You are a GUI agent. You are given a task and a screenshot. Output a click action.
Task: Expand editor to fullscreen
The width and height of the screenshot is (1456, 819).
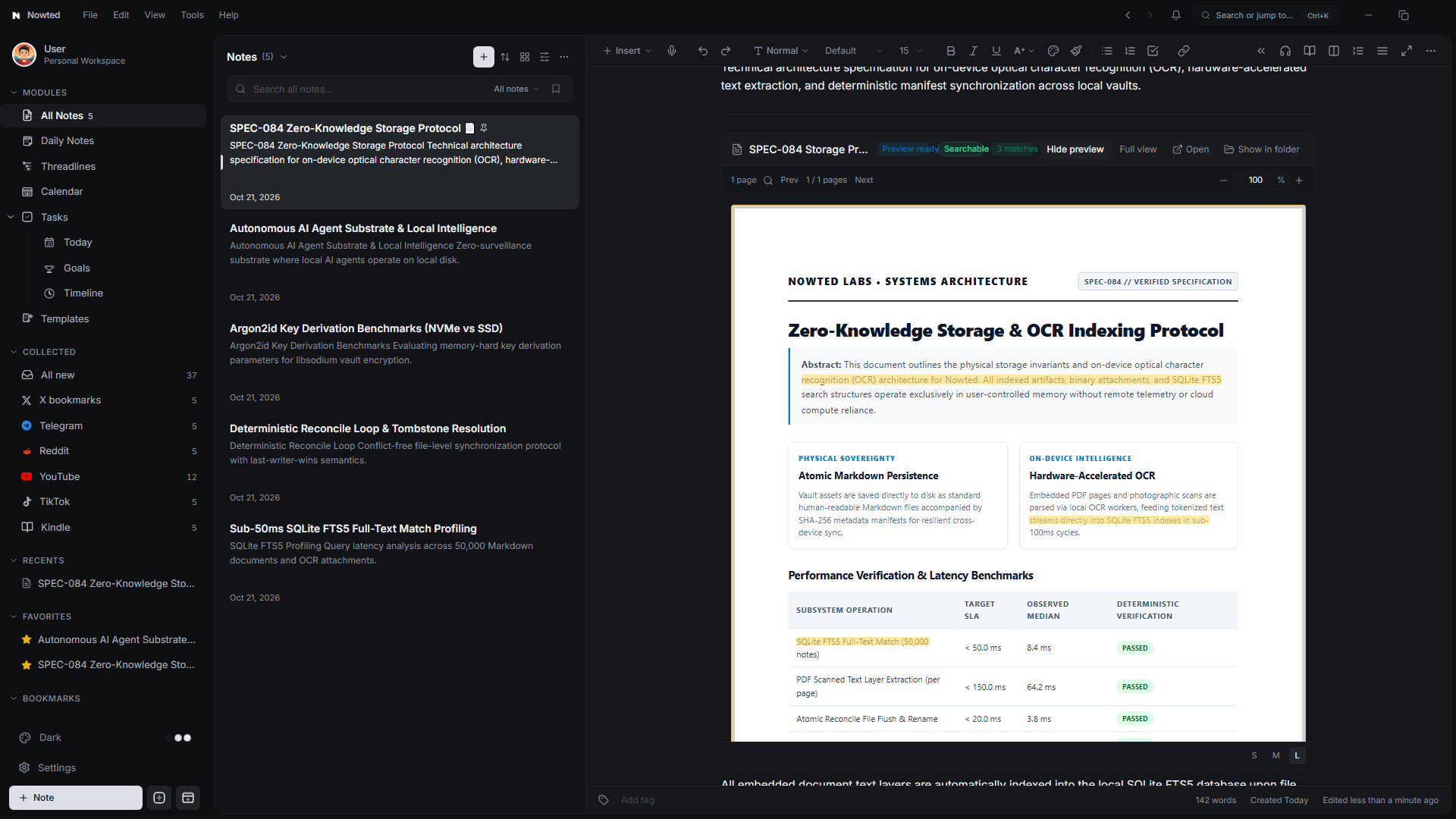point(1407,51)
